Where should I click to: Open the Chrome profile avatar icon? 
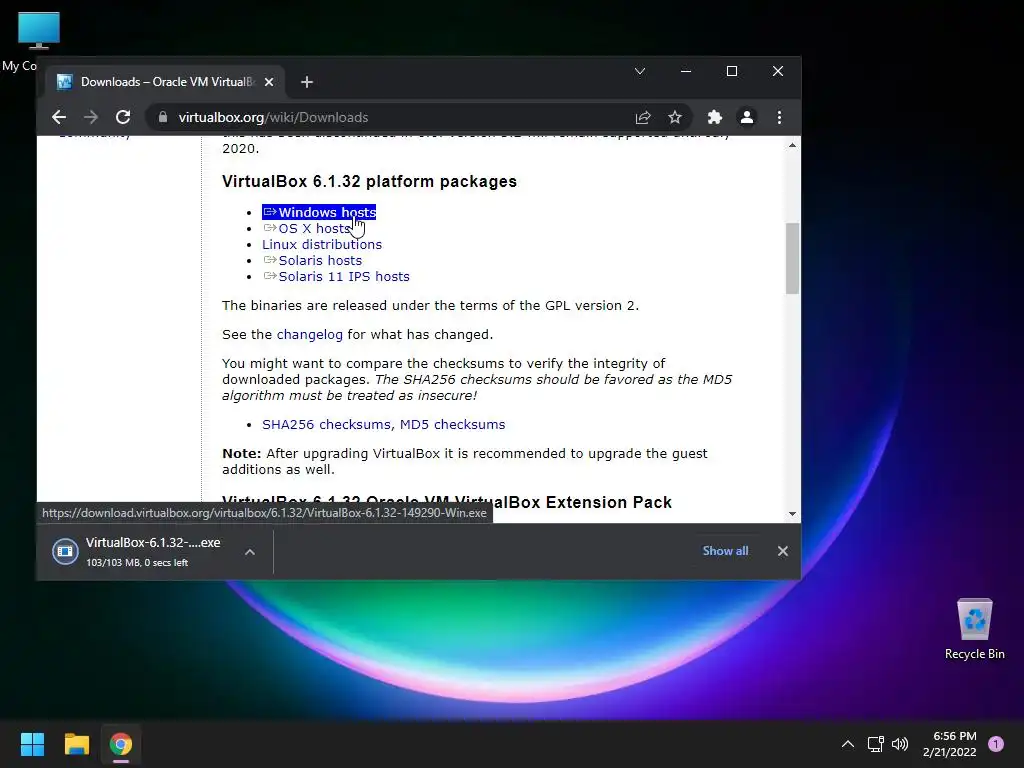pyautogui.click(x=746, y=118)
